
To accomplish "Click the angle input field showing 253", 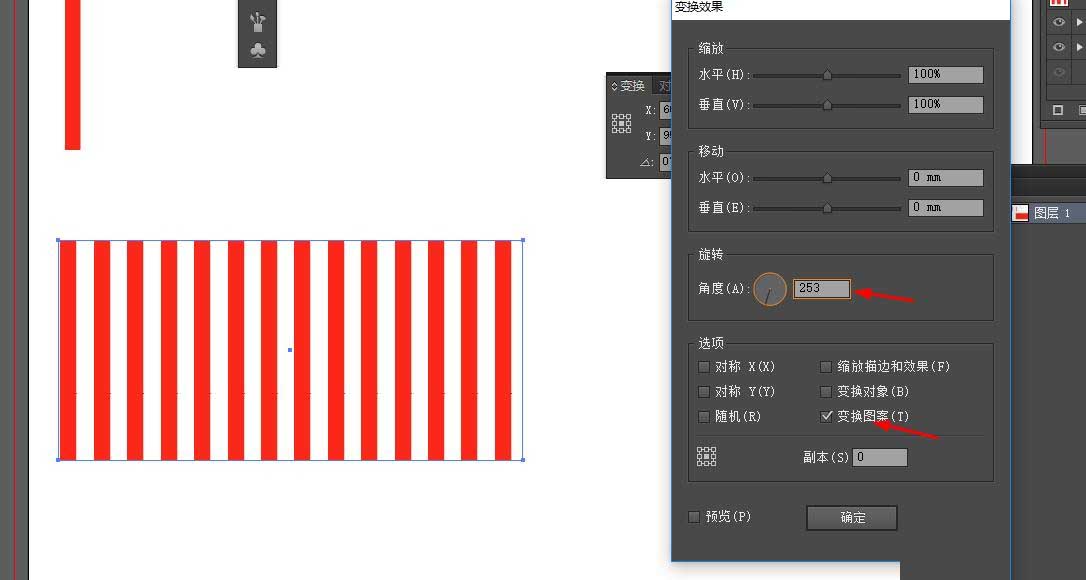I will click(820, 288).
